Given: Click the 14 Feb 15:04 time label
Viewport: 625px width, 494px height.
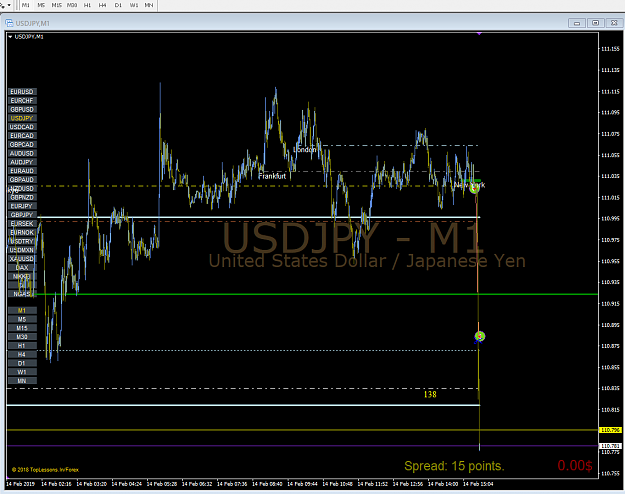Looking at the screenshot, I should click(478, 484).
